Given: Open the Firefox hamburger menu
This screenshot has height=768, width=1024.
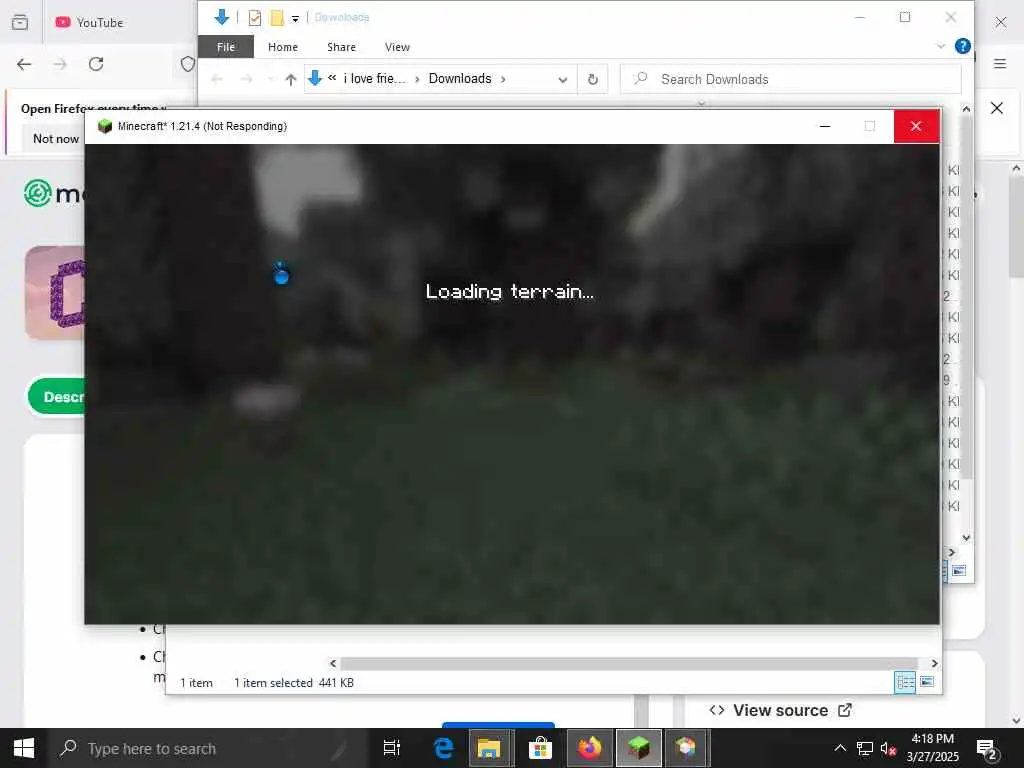Looking at the screenshot, I should coord(1000,64).
